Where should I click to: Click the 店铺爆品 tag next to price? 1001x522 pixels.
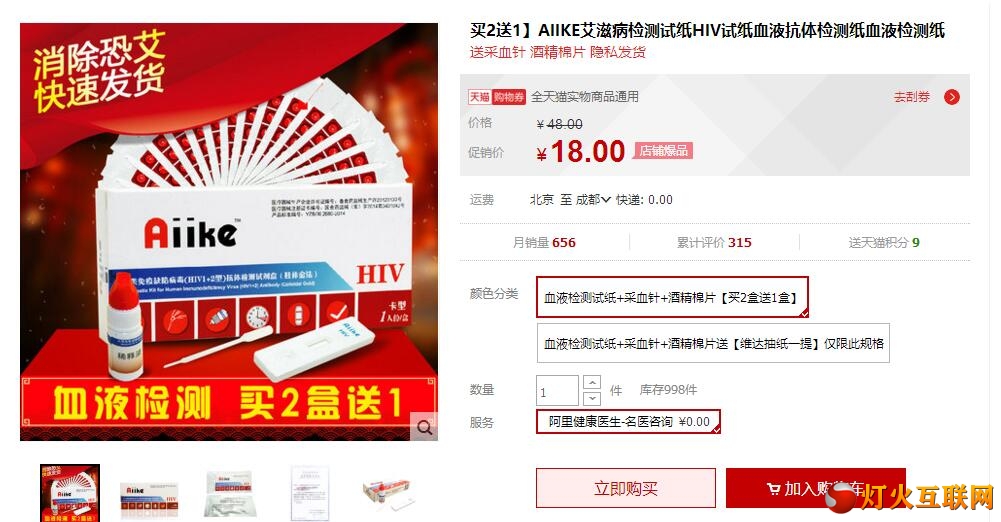[x=664, y=151]
